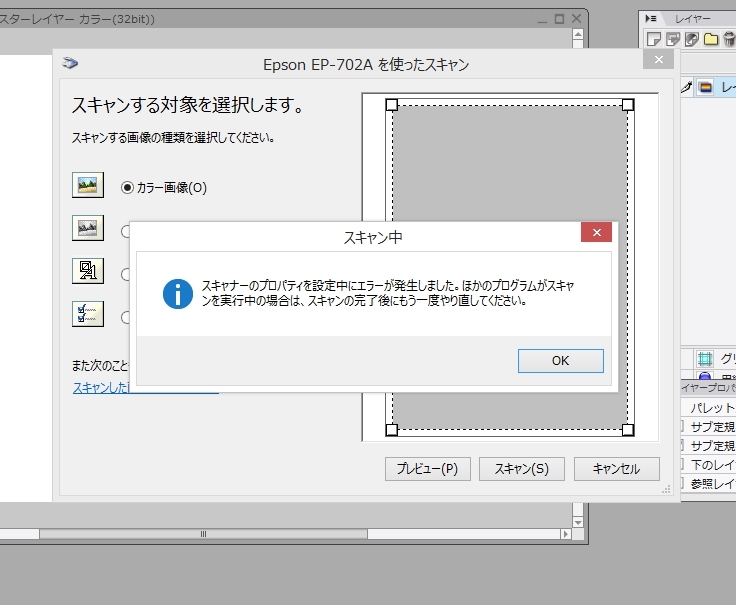Click the レイヤー panel tab title
The image size is (736, 605).
[x=692, y=19]
